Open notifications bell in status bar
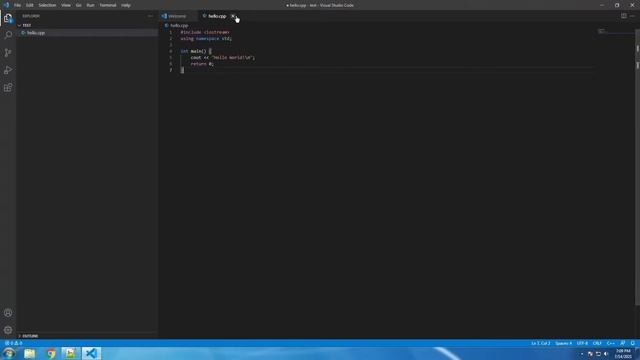The height and width of the screenshot is (360, 640). (x=632, y=343)
